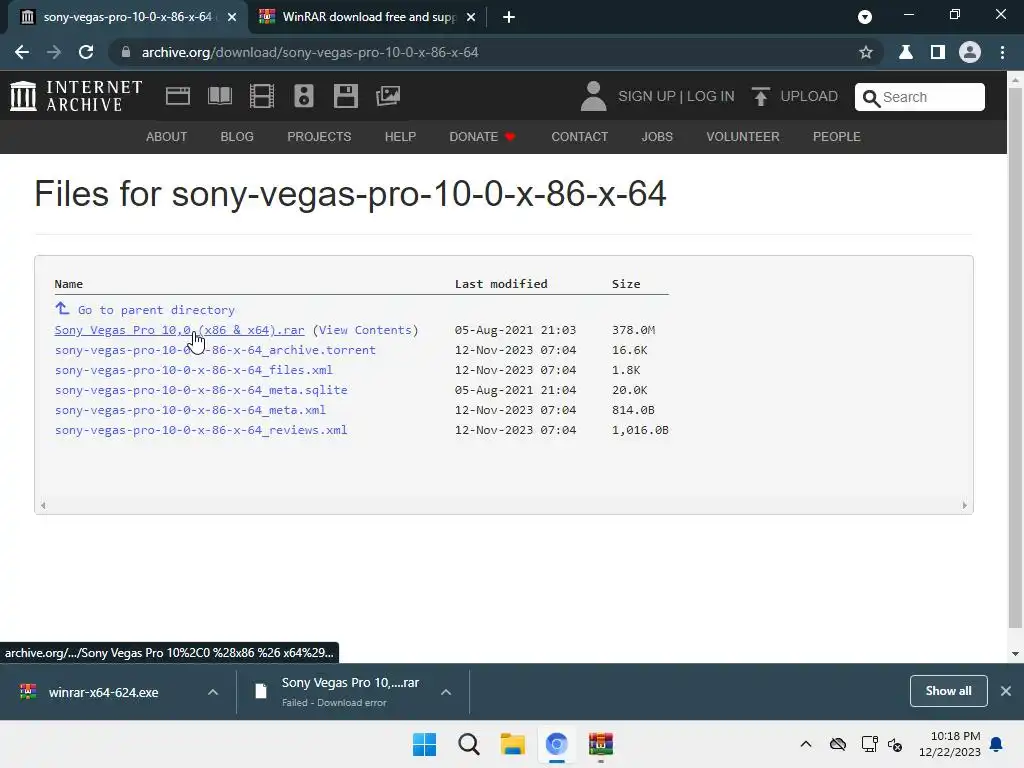Download Sony Vegas Pro 10,0 rar file
Screen dimensions: 1024x768
180,330
